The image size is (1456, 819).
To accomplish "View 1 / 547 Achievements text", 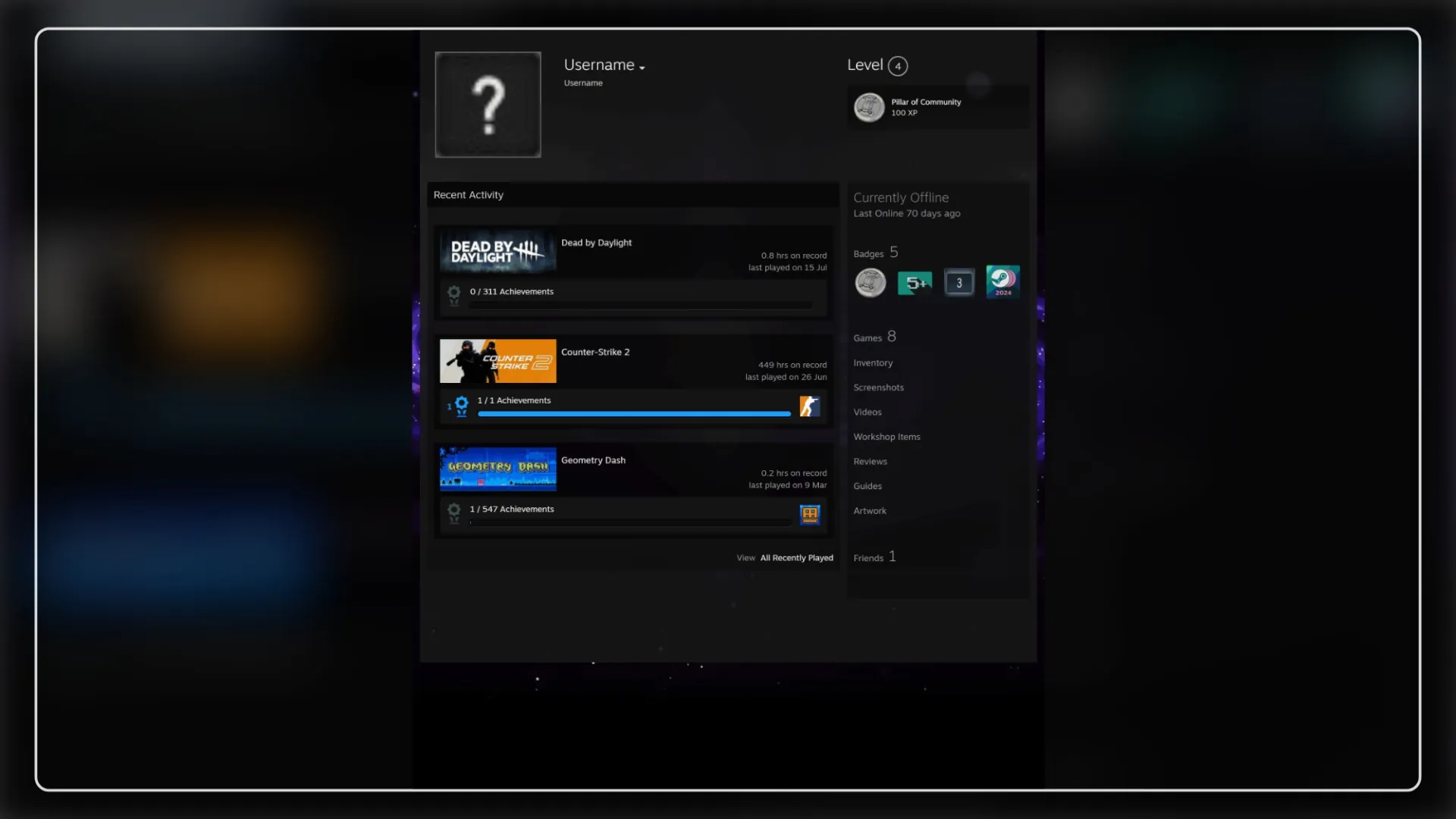I will (512, 509).
